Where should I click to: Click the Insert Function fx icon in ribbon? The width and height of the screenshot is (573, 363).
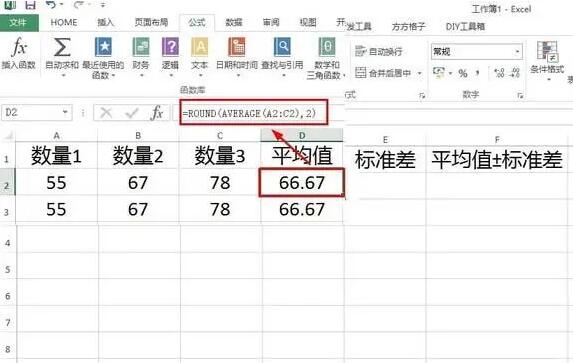coord(19,47)
